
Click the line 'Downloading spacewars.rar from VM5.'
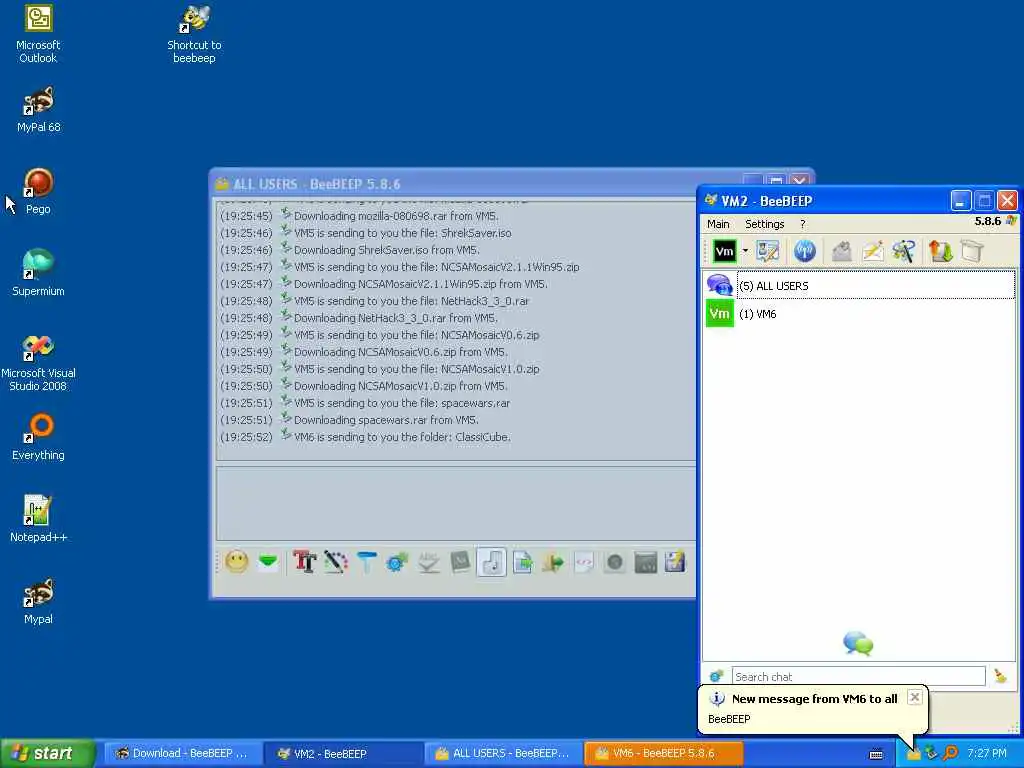(386, 420)
